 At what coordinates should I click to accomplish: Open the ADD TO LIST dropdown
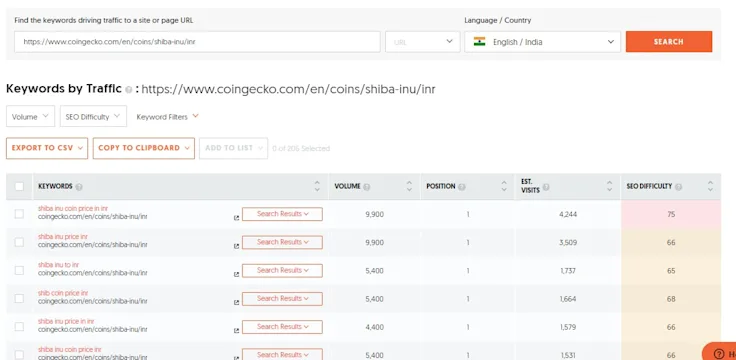pos(233,148)
